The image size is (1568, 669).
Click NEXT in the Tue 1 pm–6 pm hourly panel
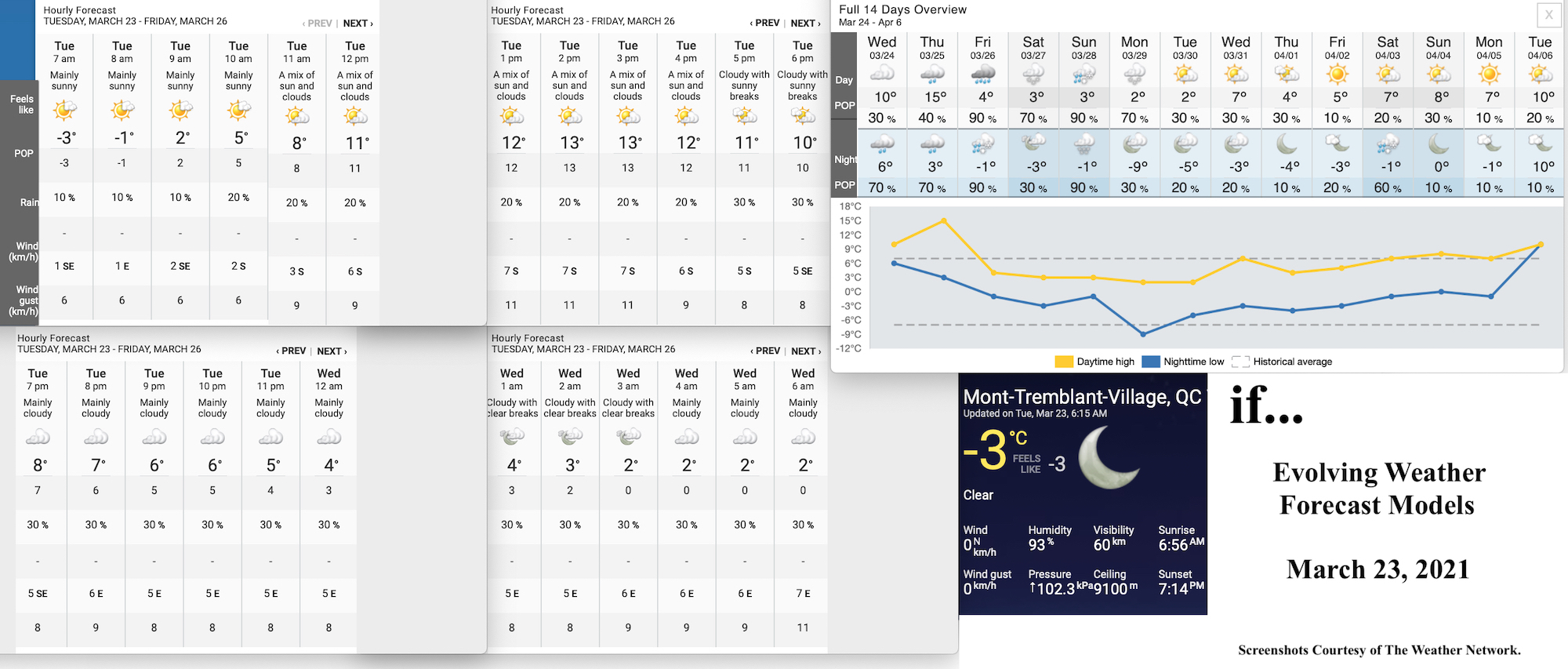pos(805,24)
